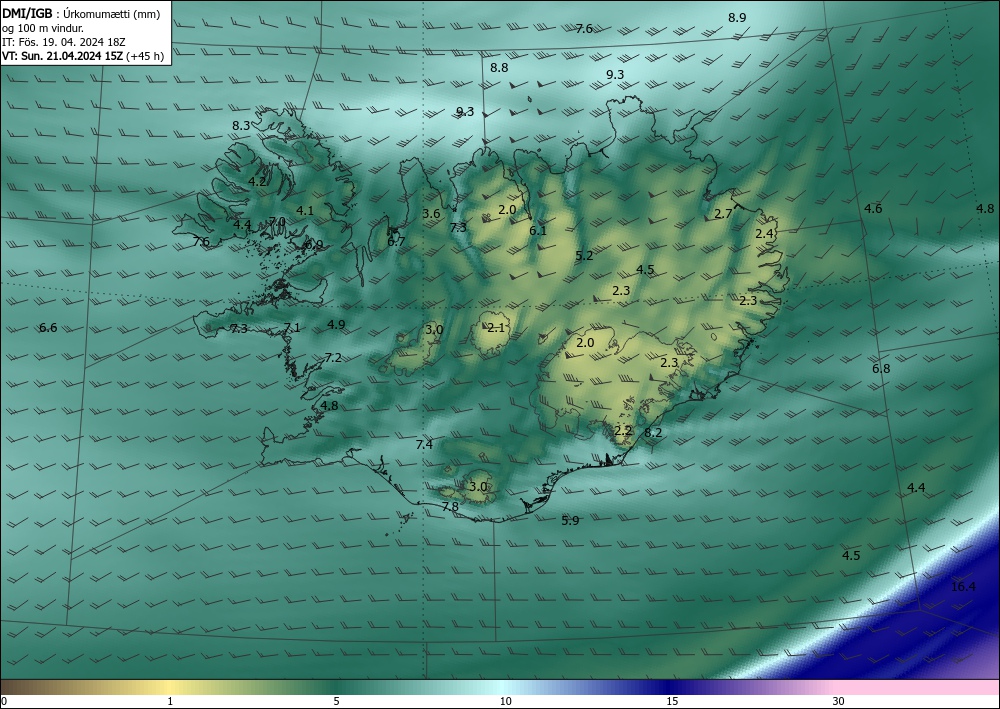Click the 8.9 value on the map
This screenshot has height=709, width=1000.
(x=737, y=18)
